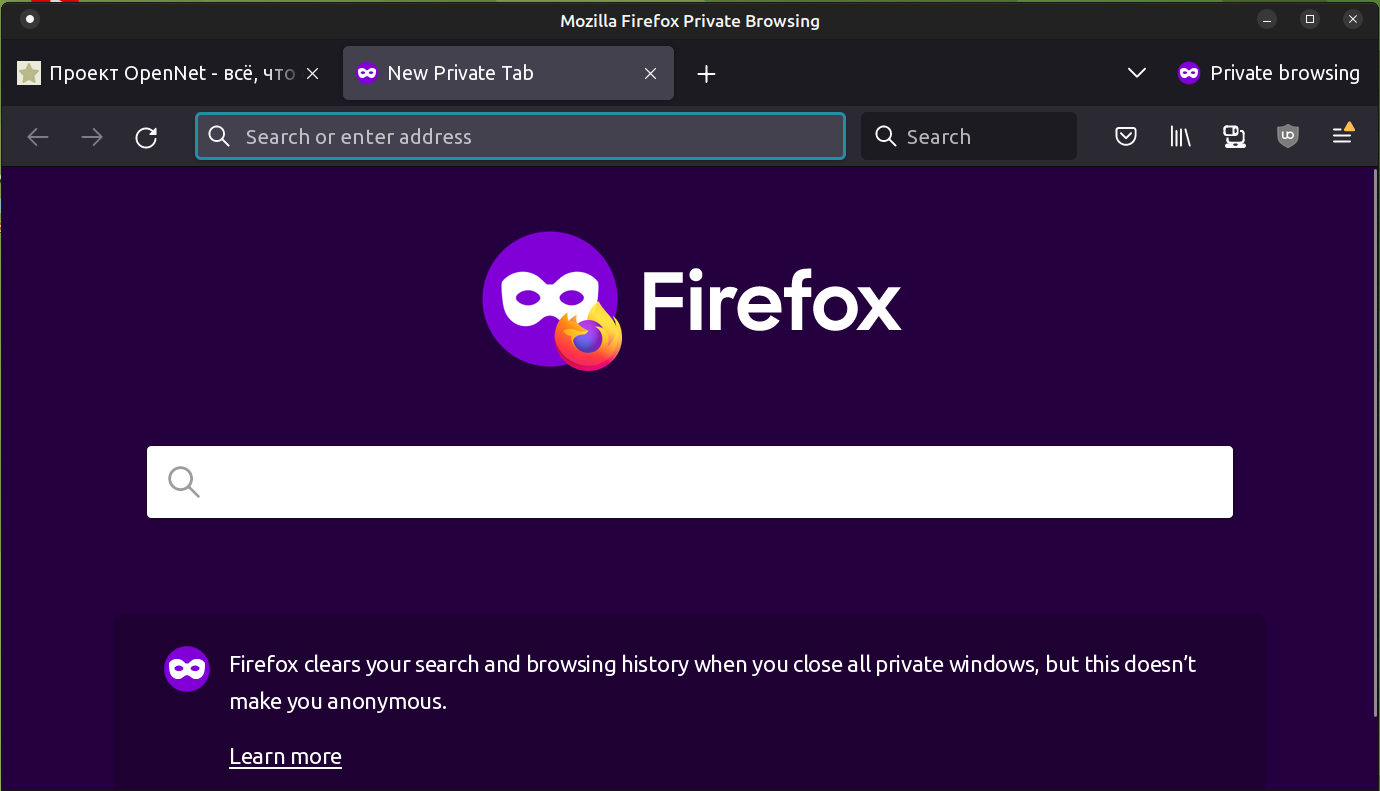The height and width of the screenshot is (791, 1380).
Task: Click the magnifier icon in toolbar Search box
Action: [x=885, y=137]
